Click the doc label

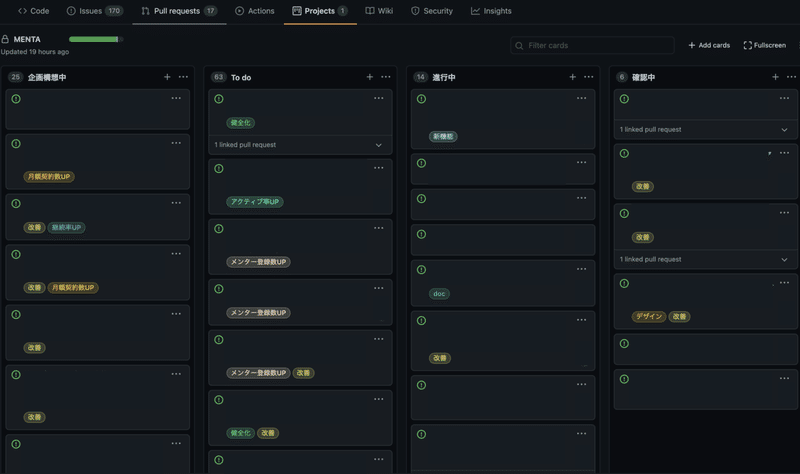439,294
